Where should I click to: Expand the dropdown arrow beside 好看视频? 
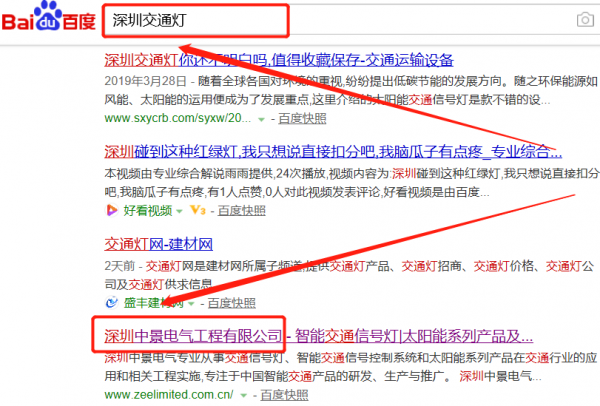tap(180, 211)
